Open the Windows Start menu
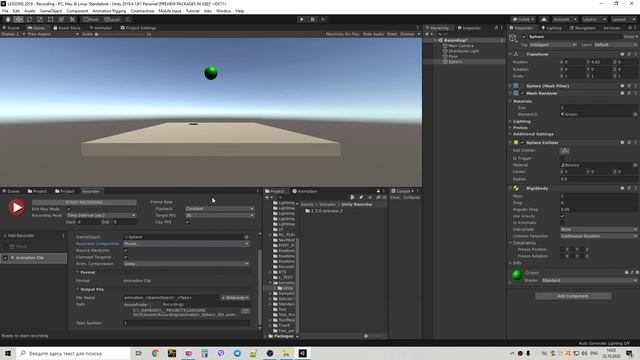Image resolution: width=640 pixels, height=360 pixels. pyautogui.click(x=8, y=353)
